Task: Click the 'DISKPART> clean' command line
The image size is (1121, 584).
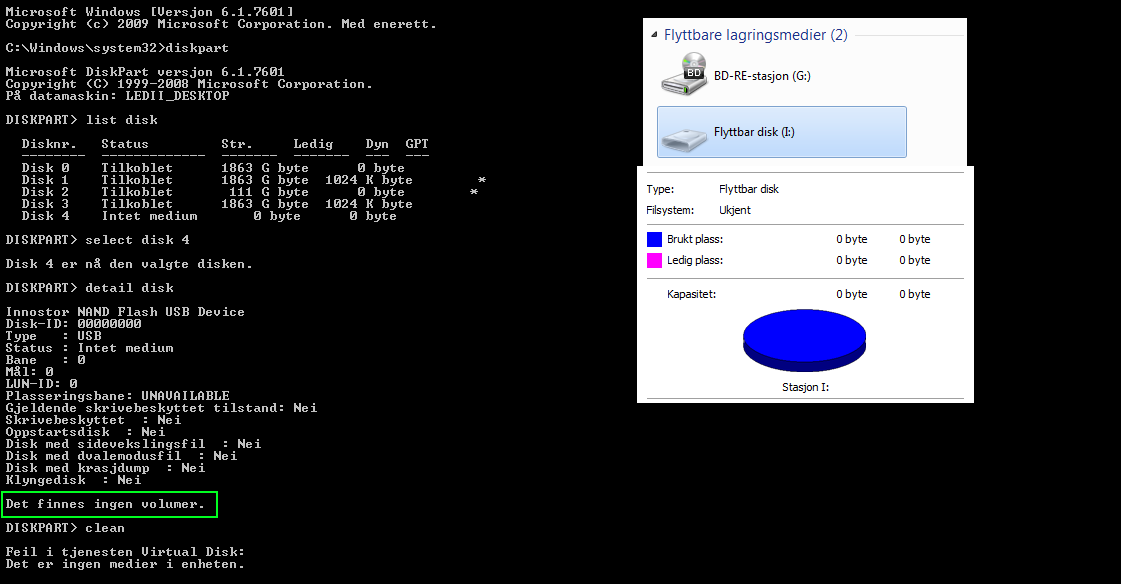Action: 65,528
